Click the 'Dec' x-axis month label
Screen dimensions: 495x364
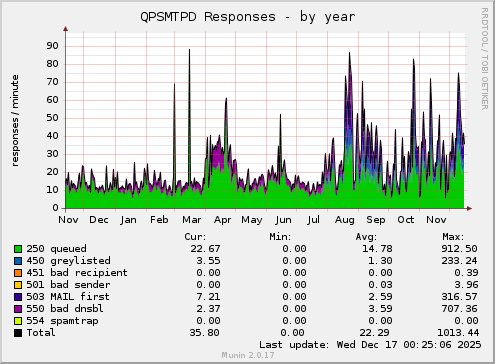coord(99,220)
